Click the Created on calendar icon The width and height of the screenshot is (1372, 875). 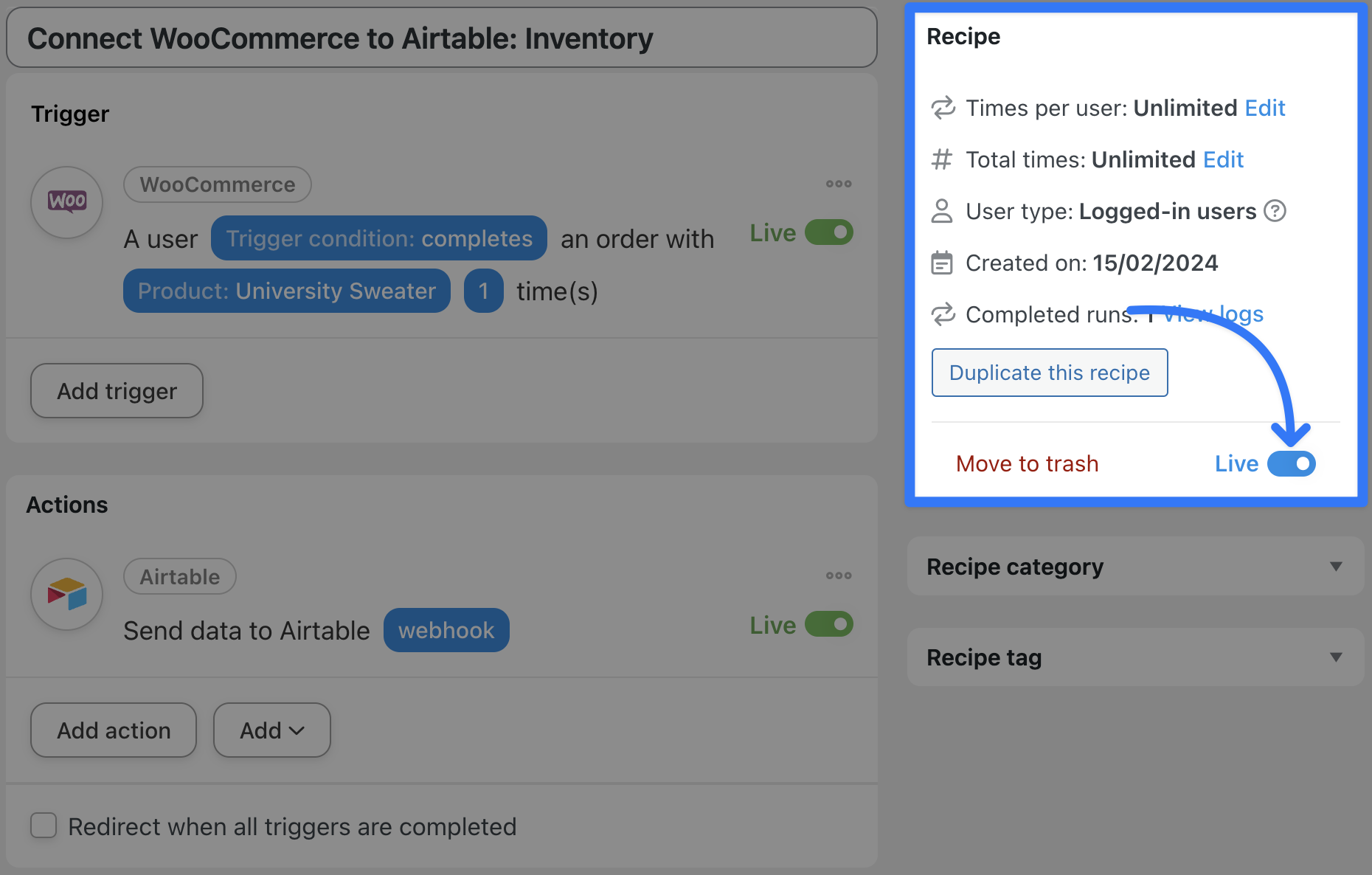pyautogui.click(x=942, y=263)
